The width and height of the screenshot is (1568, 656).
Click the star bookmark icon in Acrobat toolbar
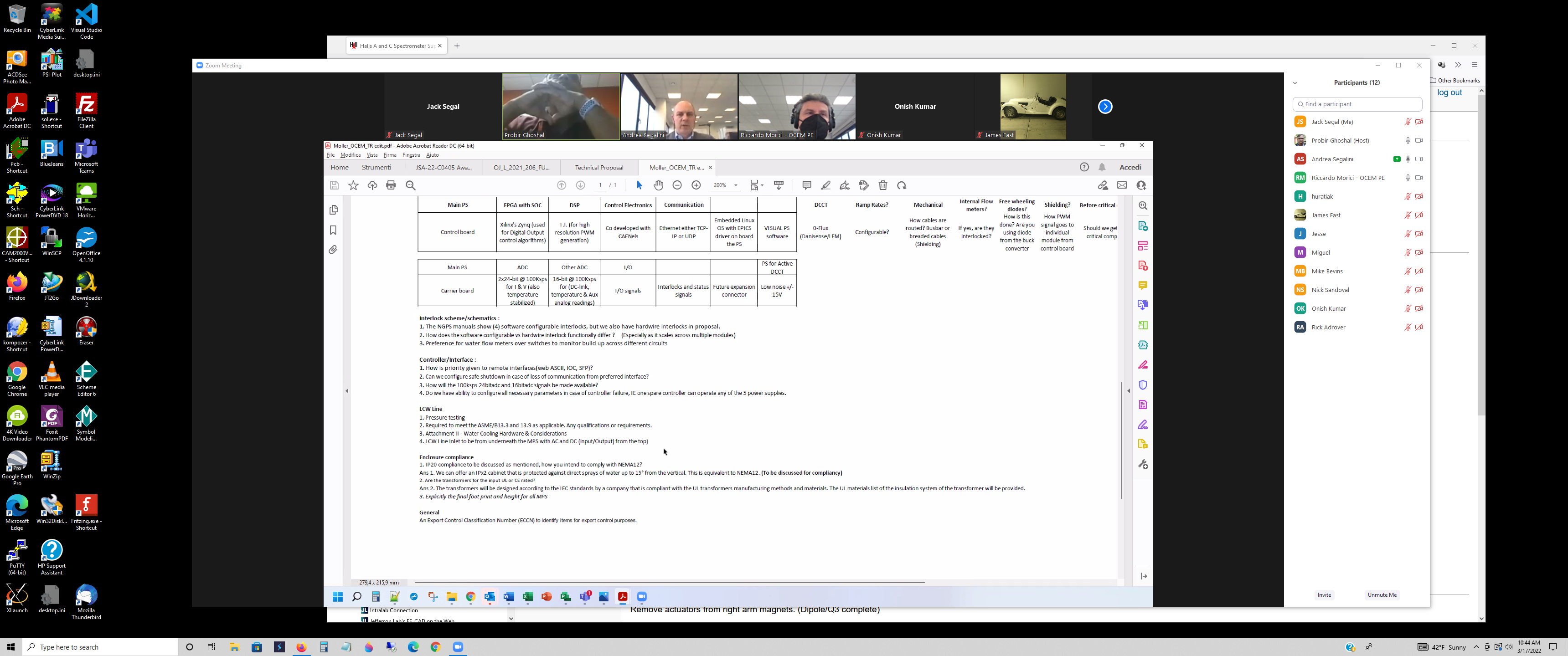click(353, 185)
